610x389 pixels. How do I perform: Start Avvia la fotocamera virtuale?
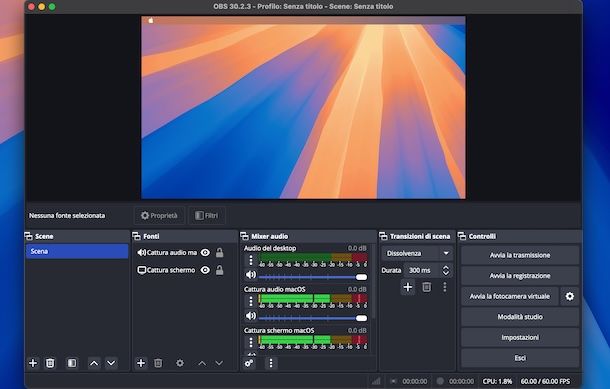click(x=510, y=296)
